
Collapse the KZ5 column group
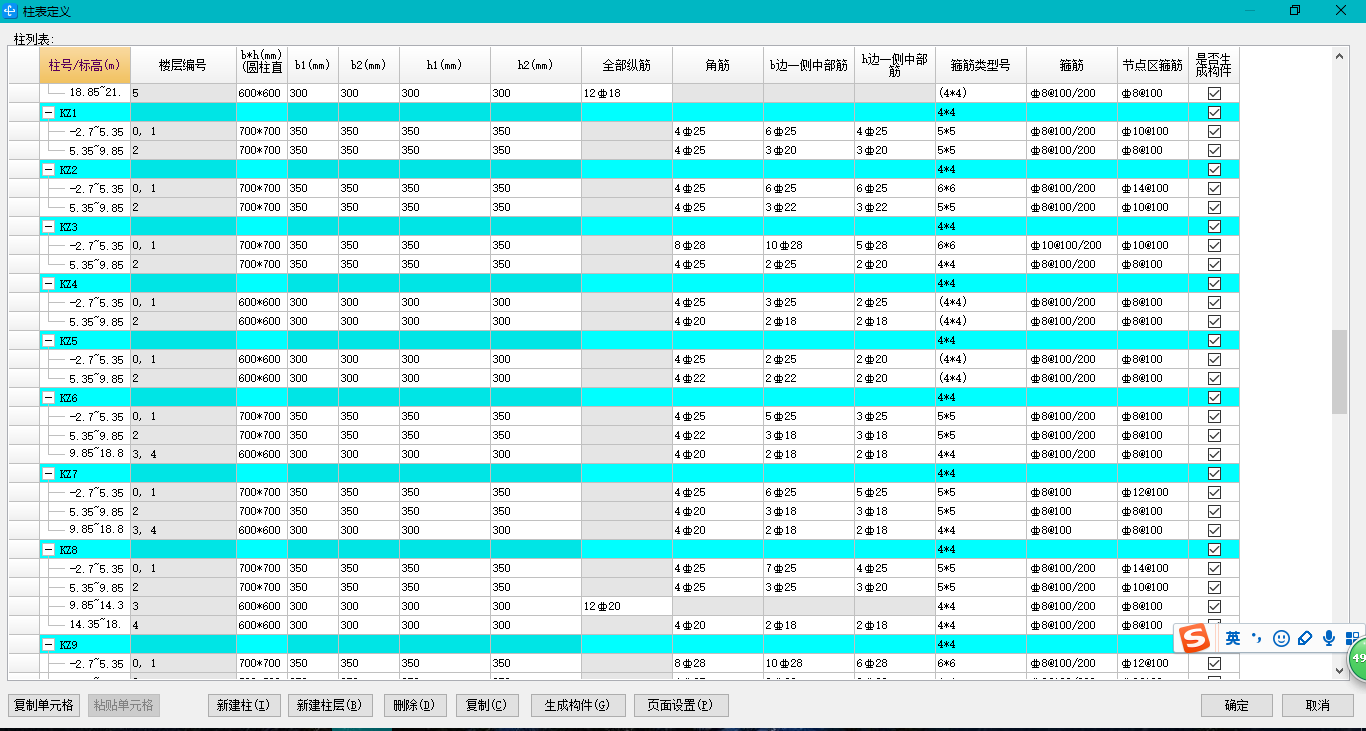(x=48, y=341)
